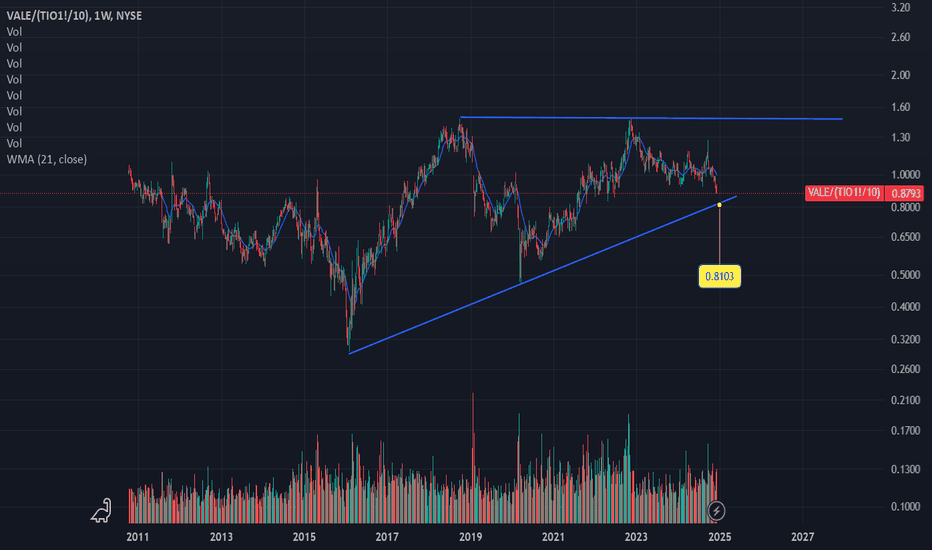
Task: Click the 2011 time axis label
Action: [137, 537]
